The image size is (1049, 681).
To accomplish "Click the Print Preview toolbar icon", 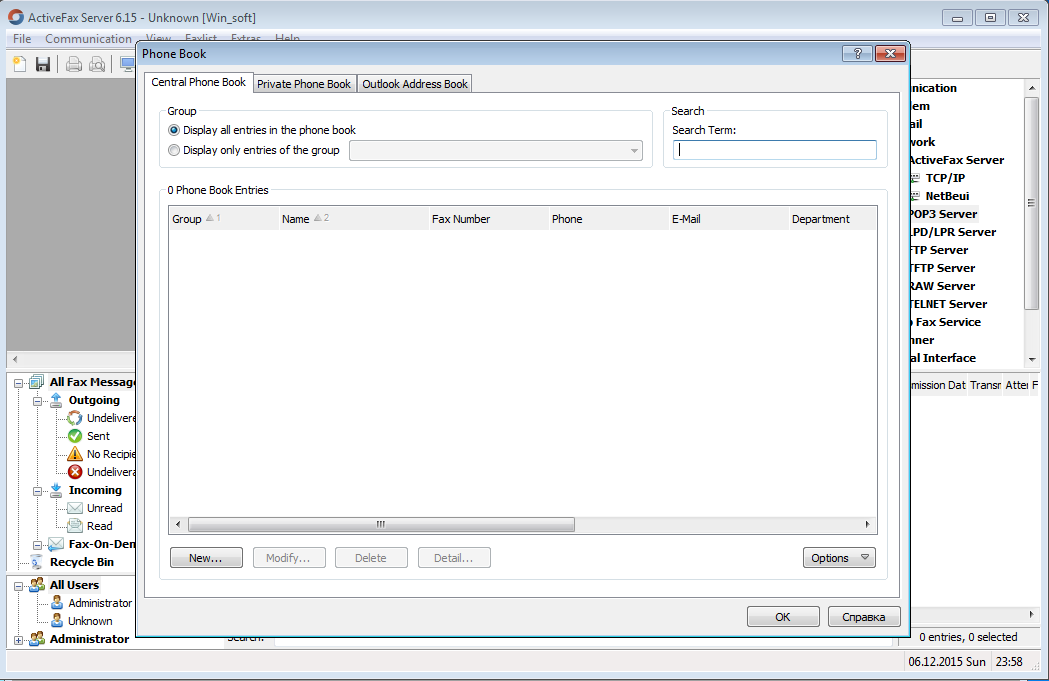I will coord(97,64).
